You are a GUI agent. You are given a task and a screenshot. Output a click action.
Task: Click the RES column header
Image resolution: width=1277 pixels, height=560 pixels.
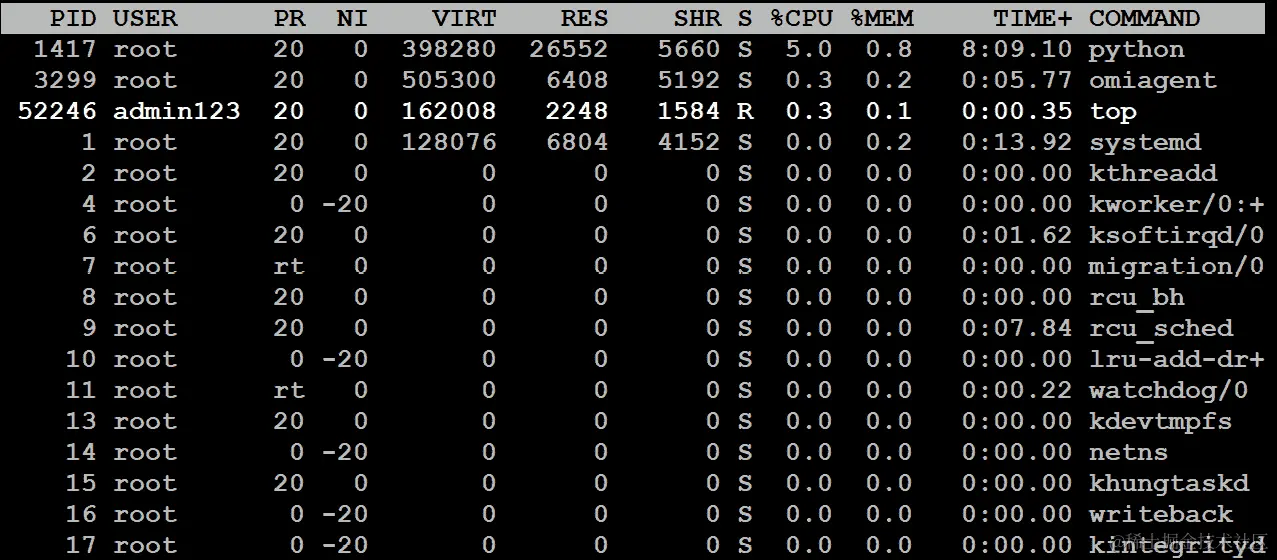[584, 18]
